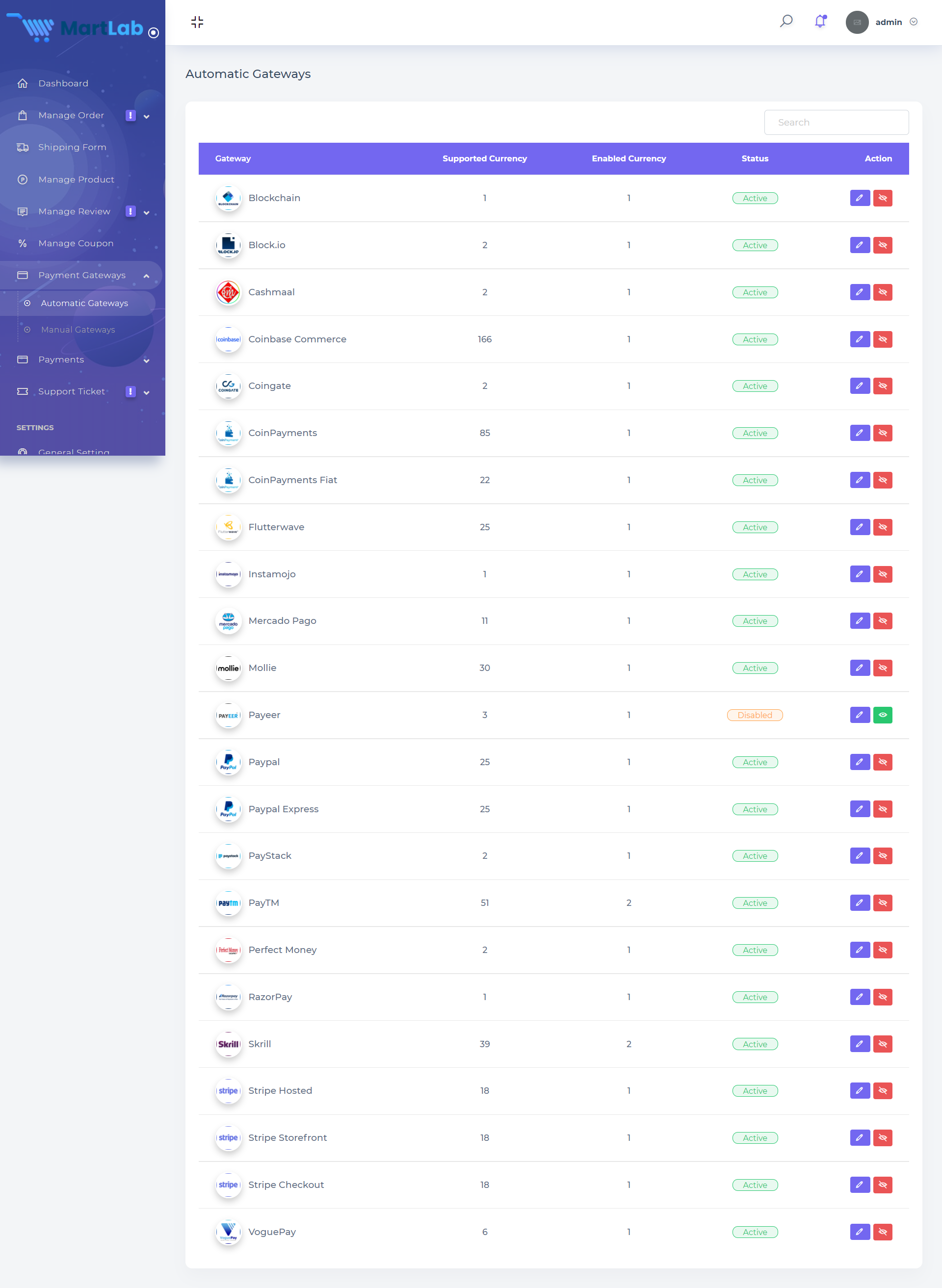Edit the PayTM gateway
The image size is (942, 1288).
859,903
